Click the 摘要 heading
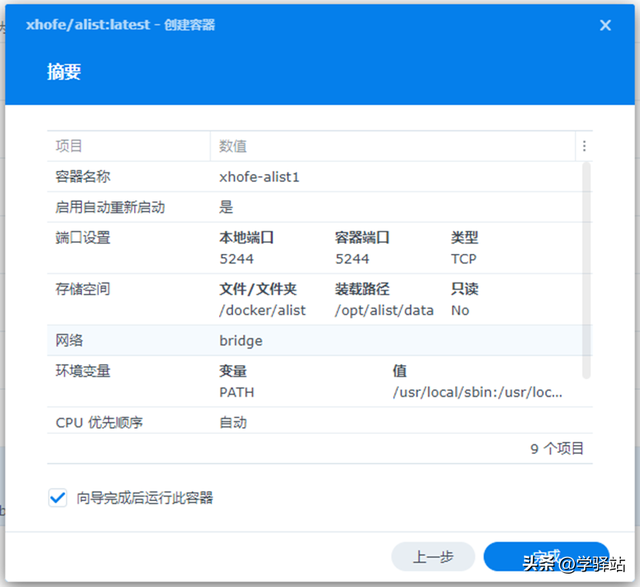The image size is (640, 587). point(64,72)
